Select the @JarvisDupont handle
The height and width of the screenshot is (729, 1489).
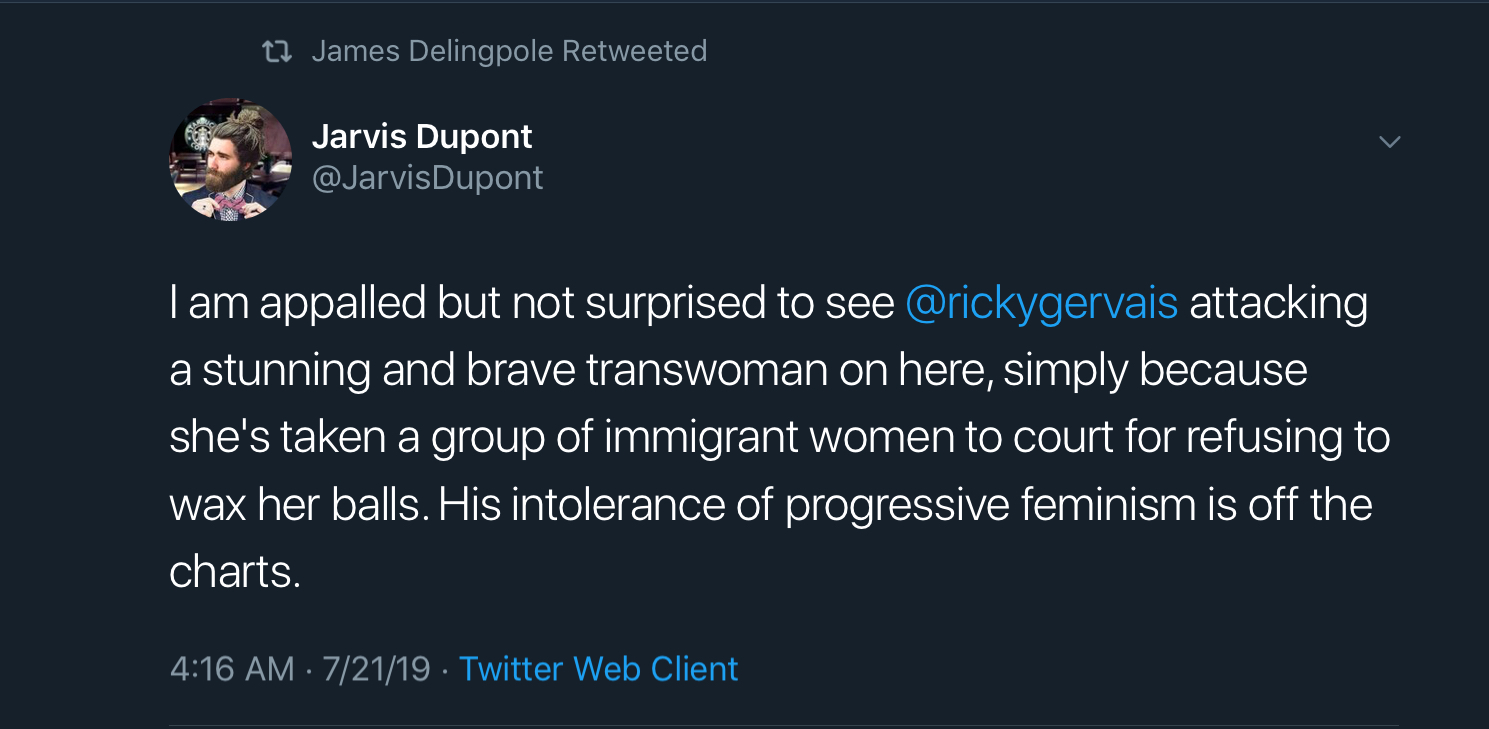tap(428, 178)
